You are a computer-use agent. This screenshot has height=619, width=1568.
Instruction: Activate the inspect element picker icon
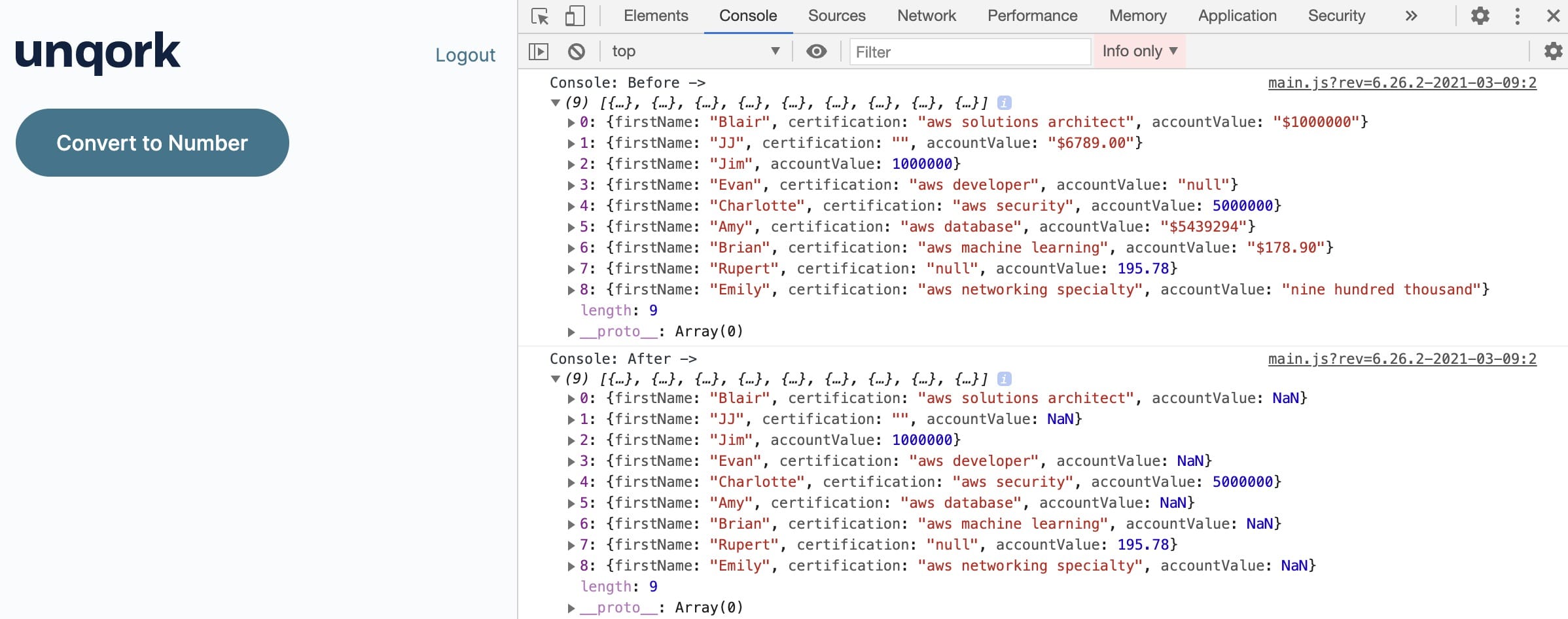coord(540,16)
